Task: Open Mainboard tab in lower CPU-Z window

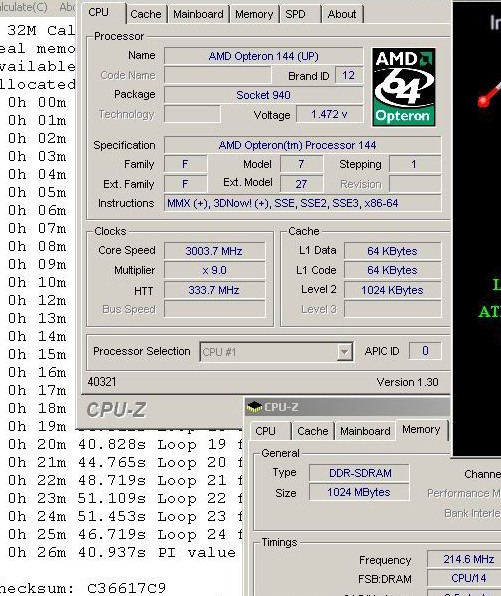Action: click(x=365, y=431)
